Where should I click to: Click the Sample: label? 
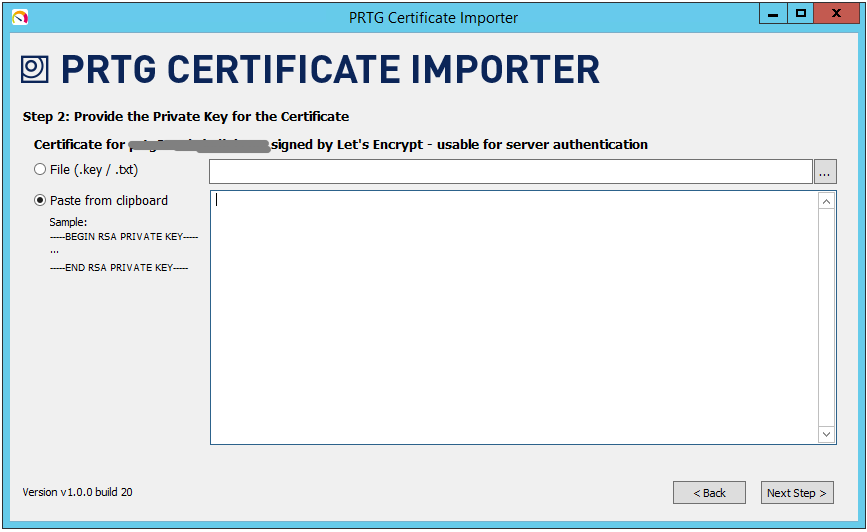coord(68,222)
